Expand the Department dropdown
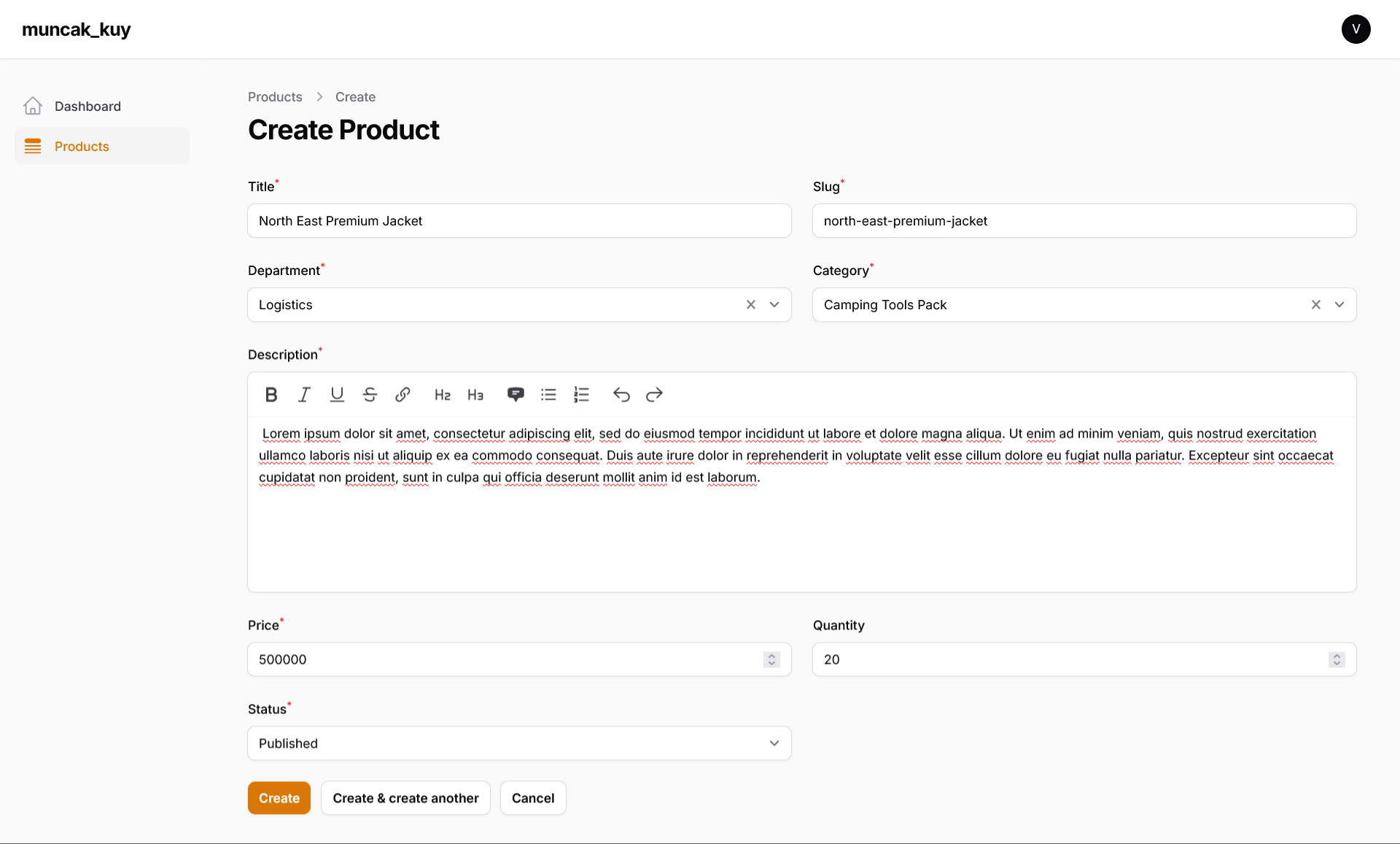This screenshot has height=844, width=1400. [x=774, y=305]
